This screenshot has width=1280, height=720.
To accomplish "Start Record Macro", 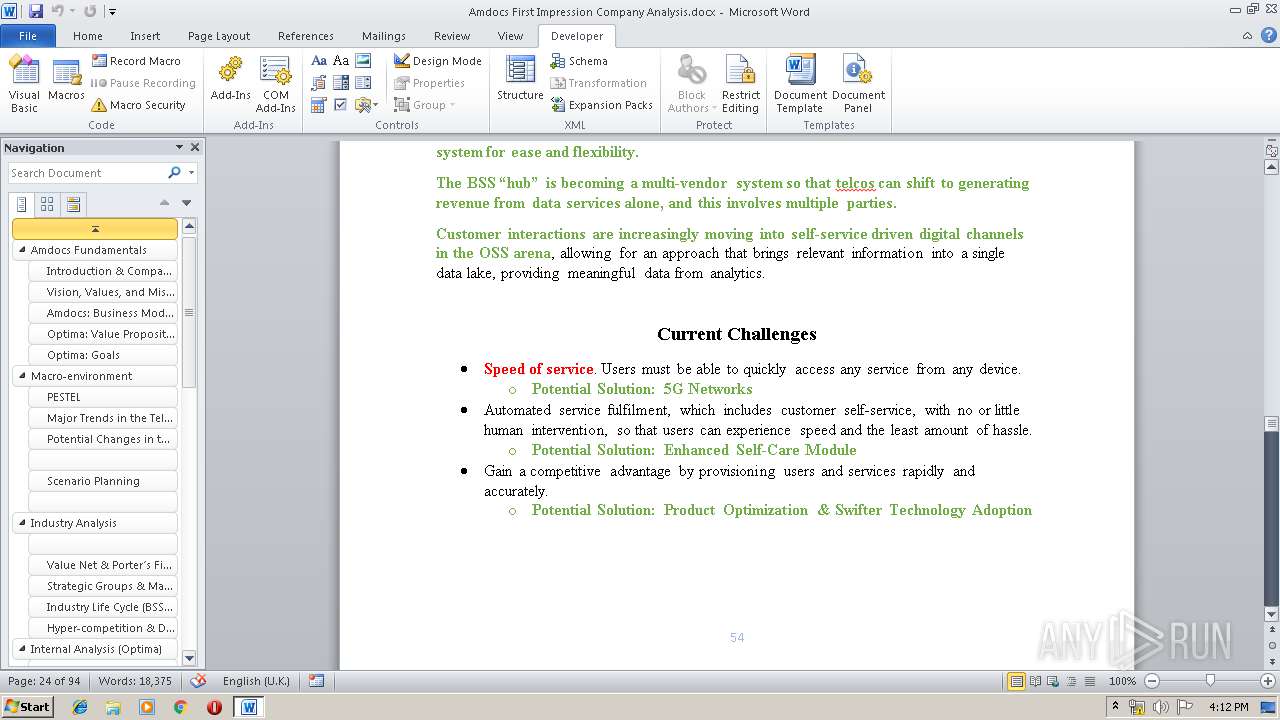I will tap(136, 61).
